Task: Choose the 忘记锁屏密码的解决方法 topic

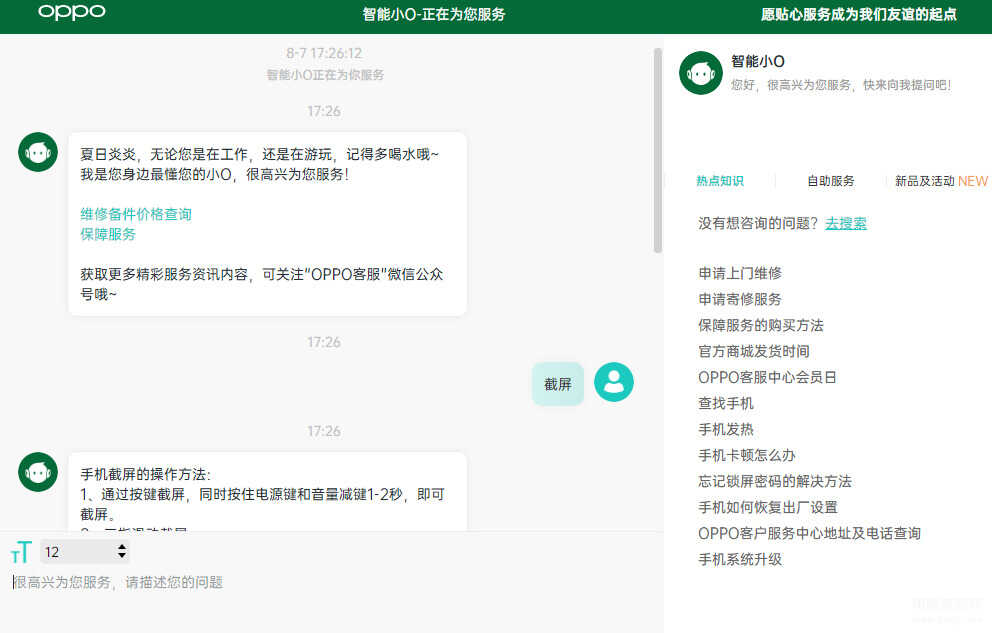Action: (775, 481)
